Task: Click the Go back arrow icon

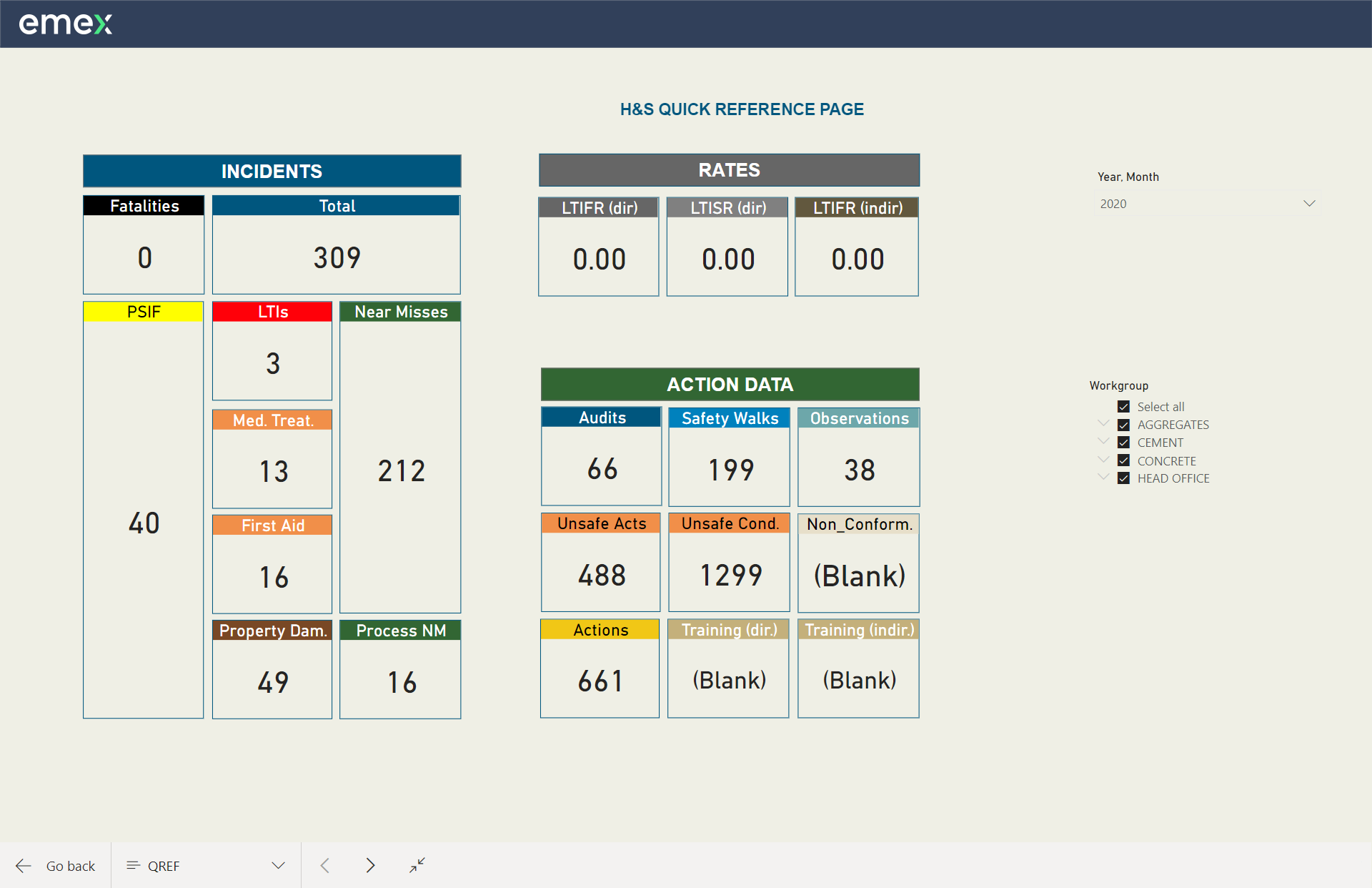Action: pyautogui.click(x=24, y=866)
